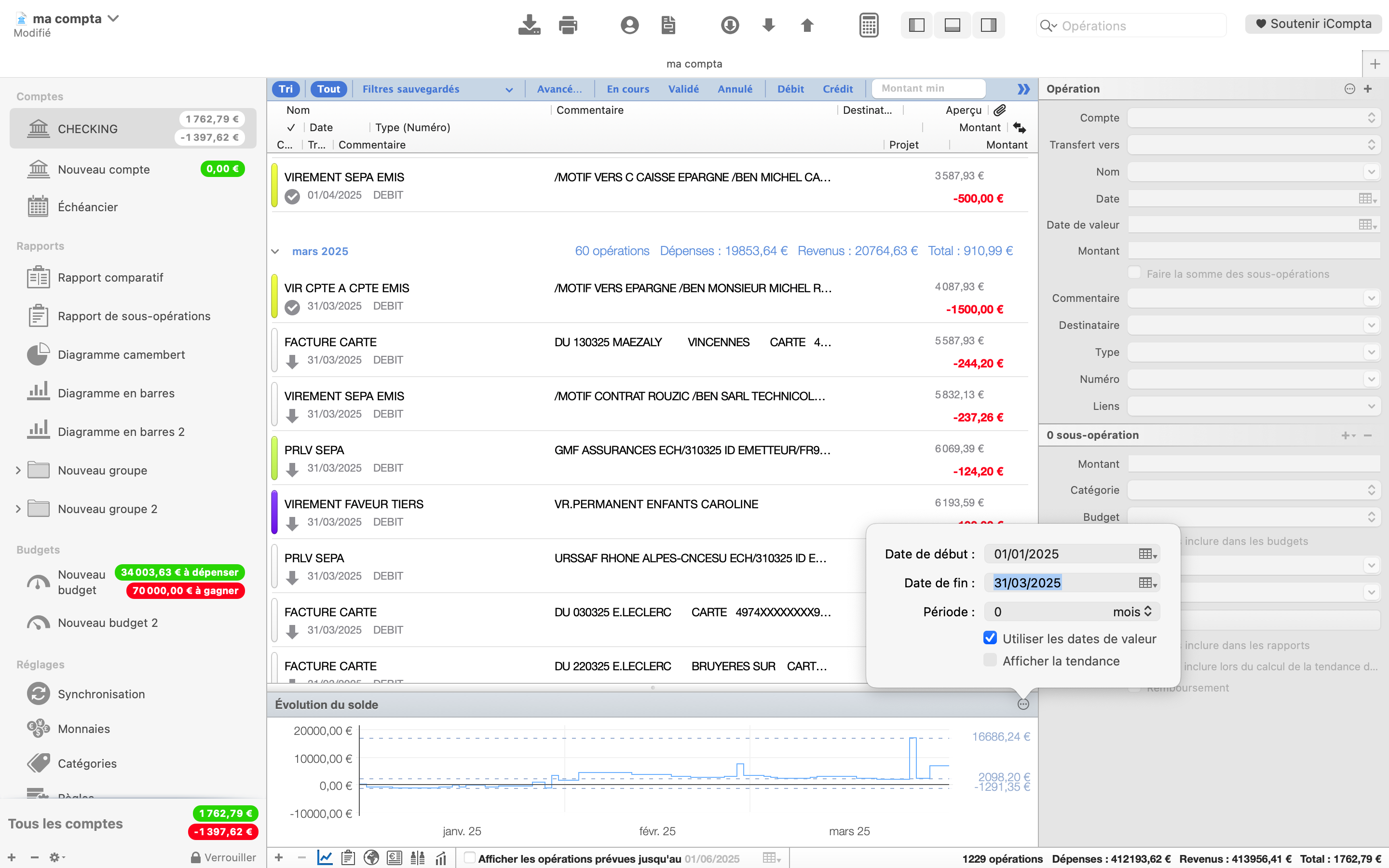Image resolution: width=1389 pixels, height=868 pixels.
Task: Open Nouveau compte account
Action: point(133,169)
